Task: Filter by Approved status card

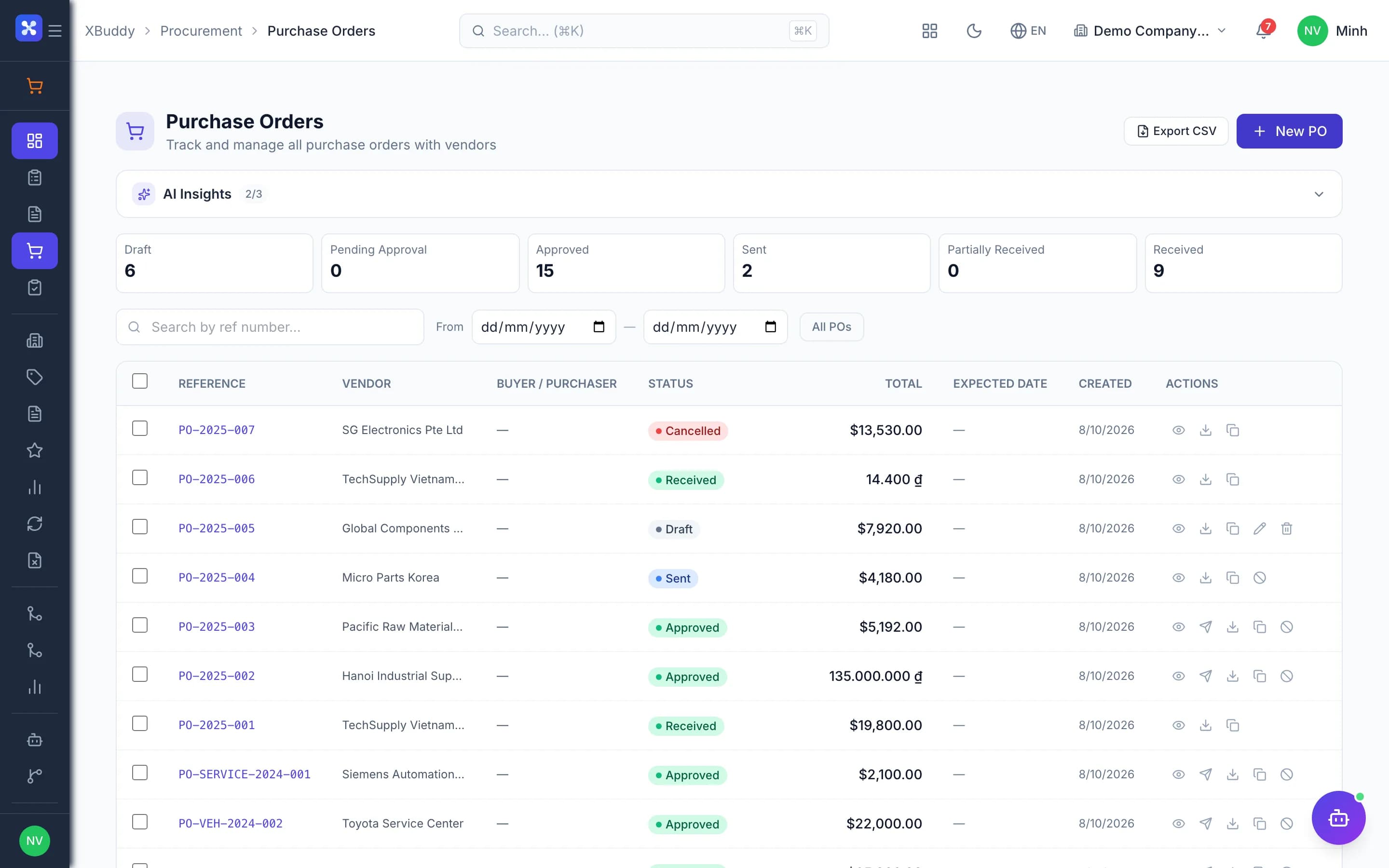Action: (x=626, y=263)
